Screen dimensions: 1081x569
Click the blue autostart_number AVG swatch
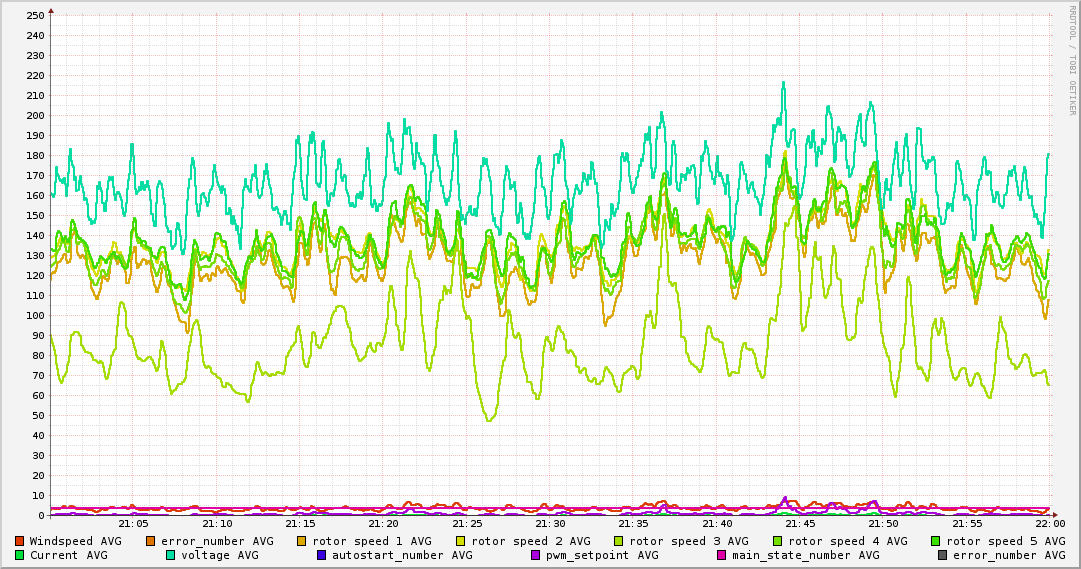click(321, 555)
